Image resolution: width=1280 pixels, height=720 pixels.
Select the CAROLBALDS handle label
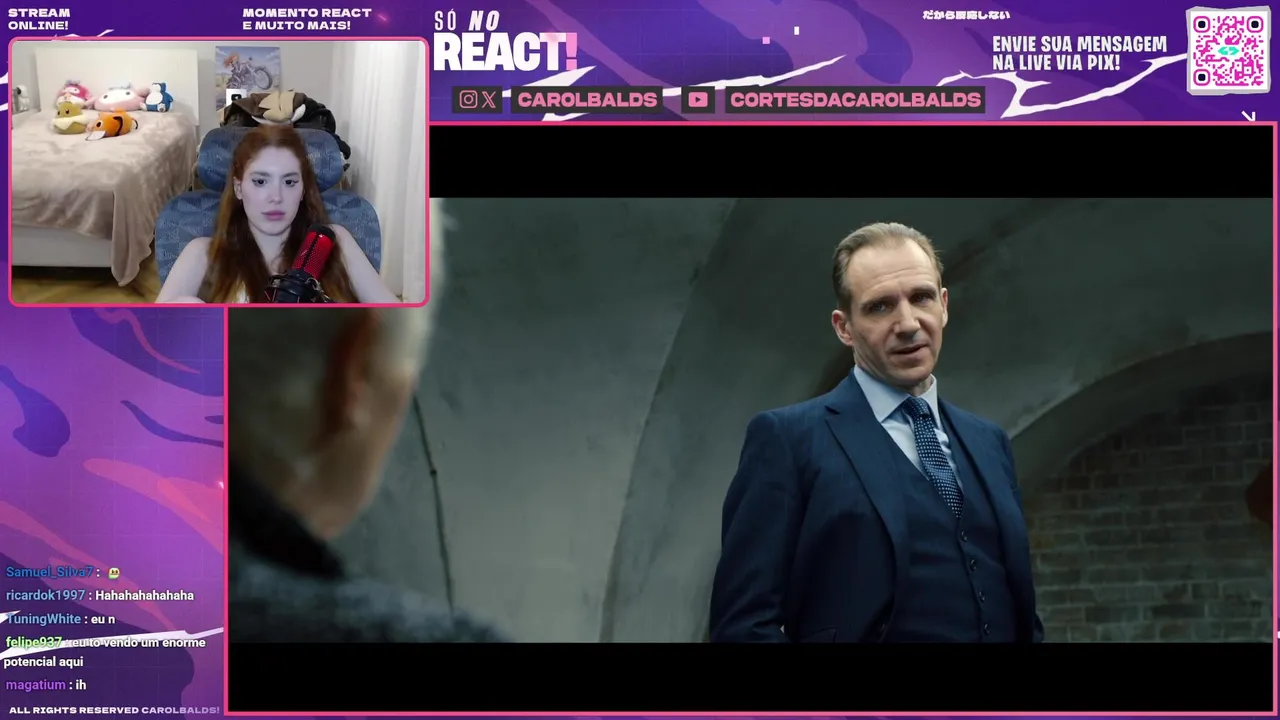[587, 99]
